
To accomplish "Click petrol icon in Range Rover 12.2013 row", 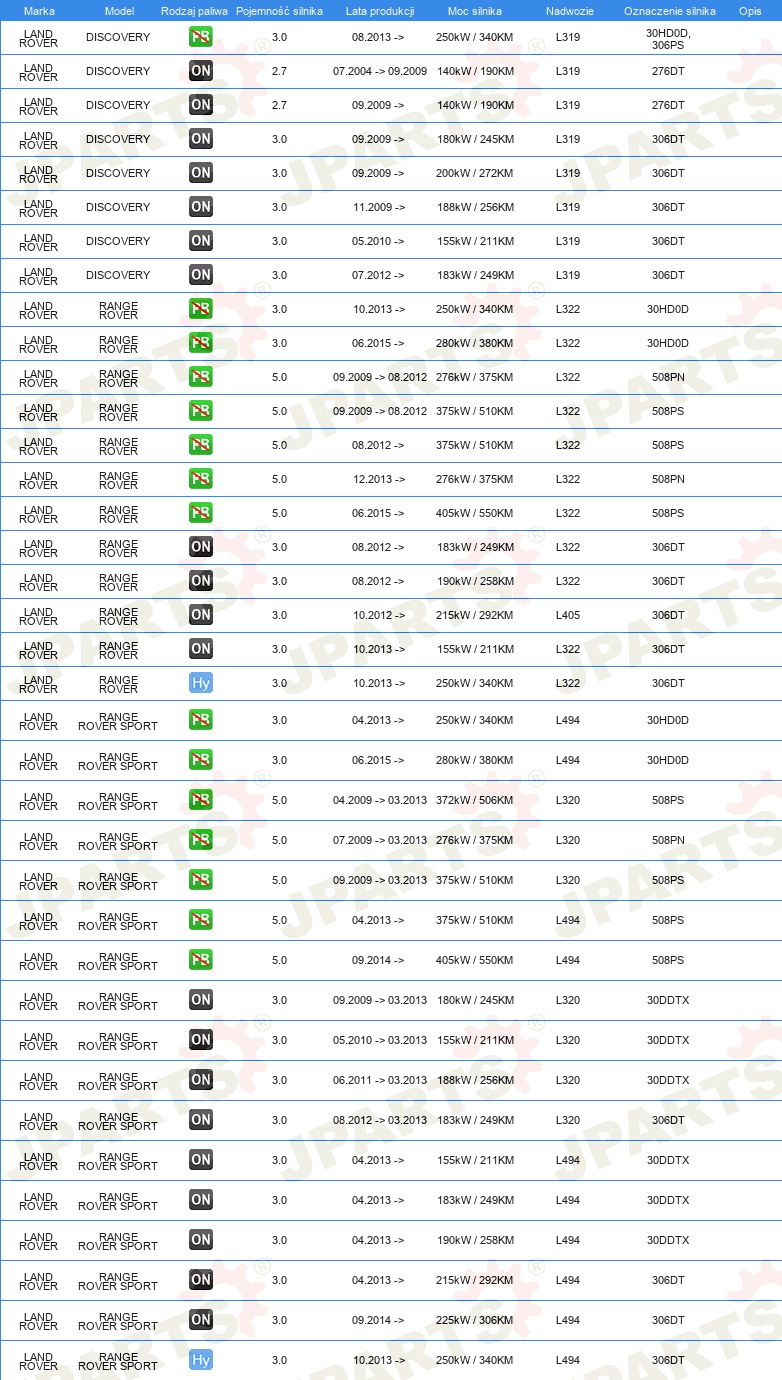I will pyautogui.click(x=201, y=479).
